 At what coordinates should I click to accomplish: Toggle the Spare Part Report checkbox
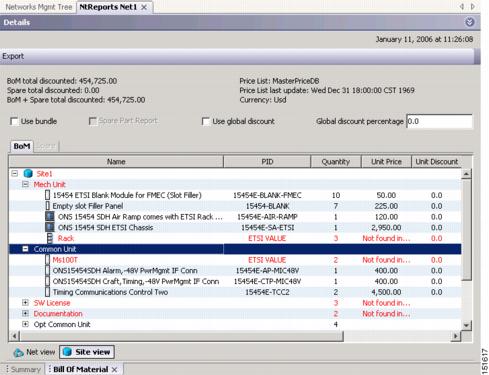click(x=93, y=121)
